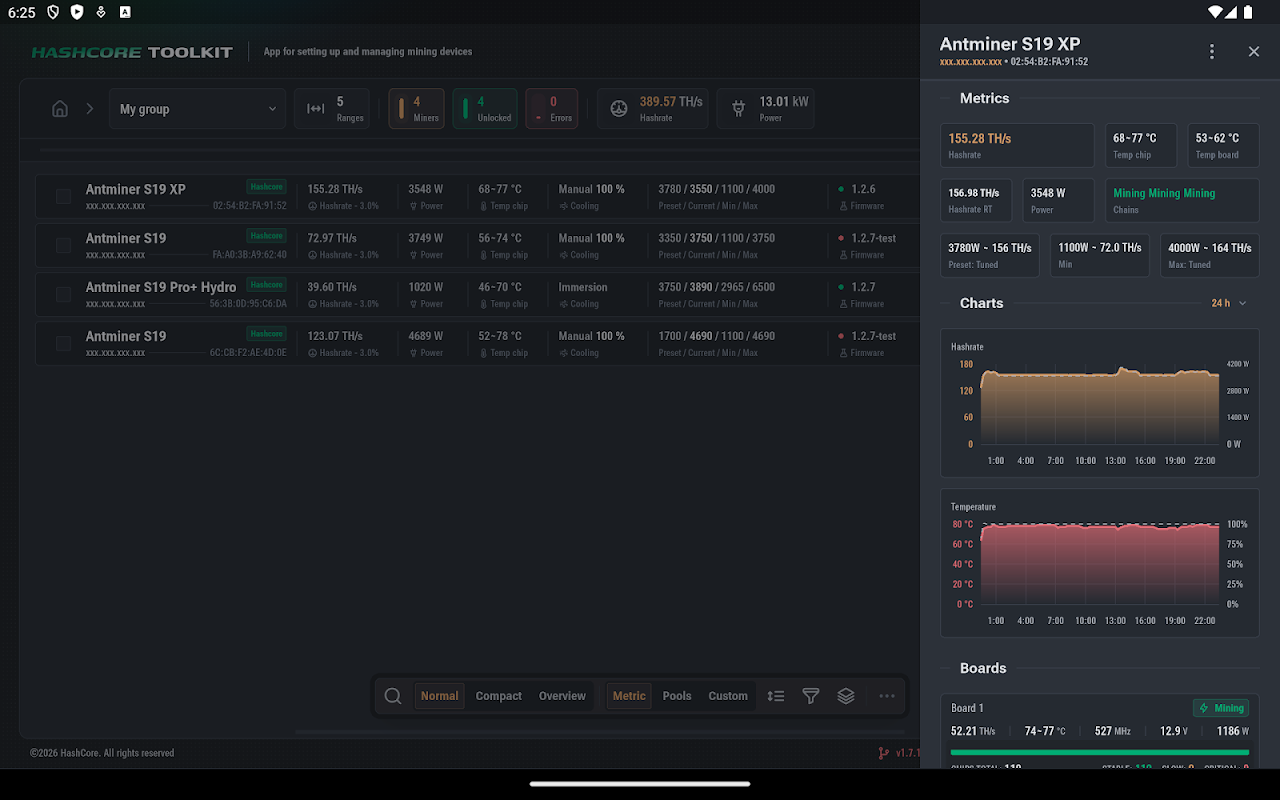Click the shield icon in Android status bar
The height and width of the screenshot is (800, 1280).
pos(54,13)
